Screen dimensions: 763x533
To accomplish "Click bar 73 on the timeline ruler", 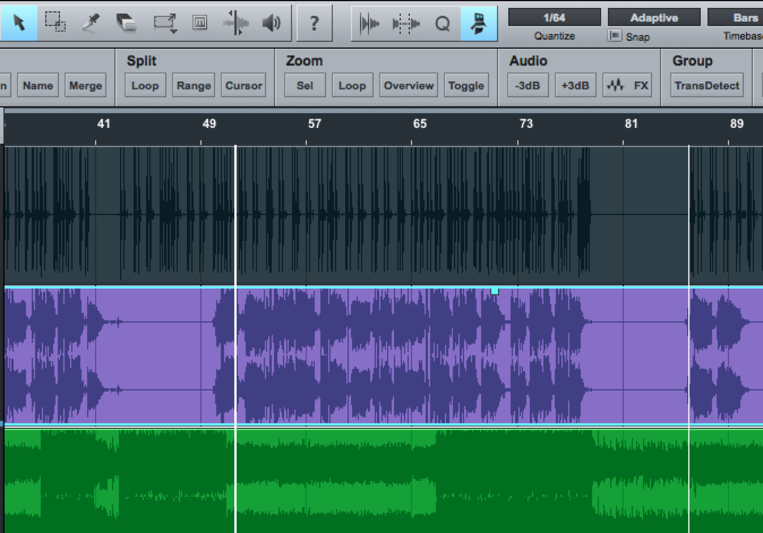I will 526,124.
